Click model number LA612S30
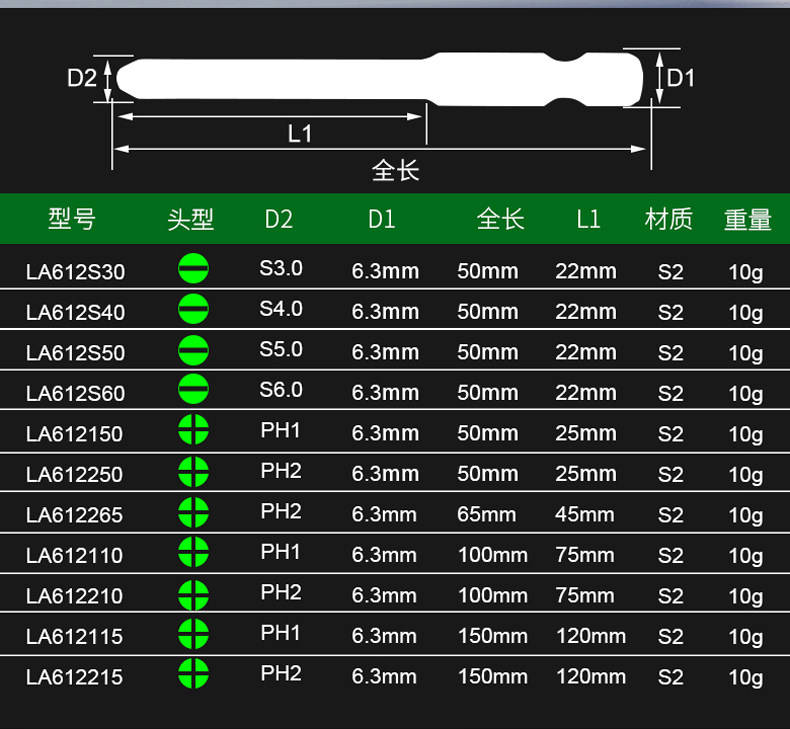Image resolution: width=790 pixels, height=729 pixels. tap(76, 272)
